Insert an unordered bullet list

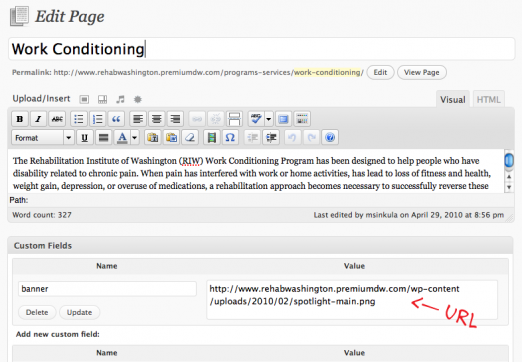(79, 119)
